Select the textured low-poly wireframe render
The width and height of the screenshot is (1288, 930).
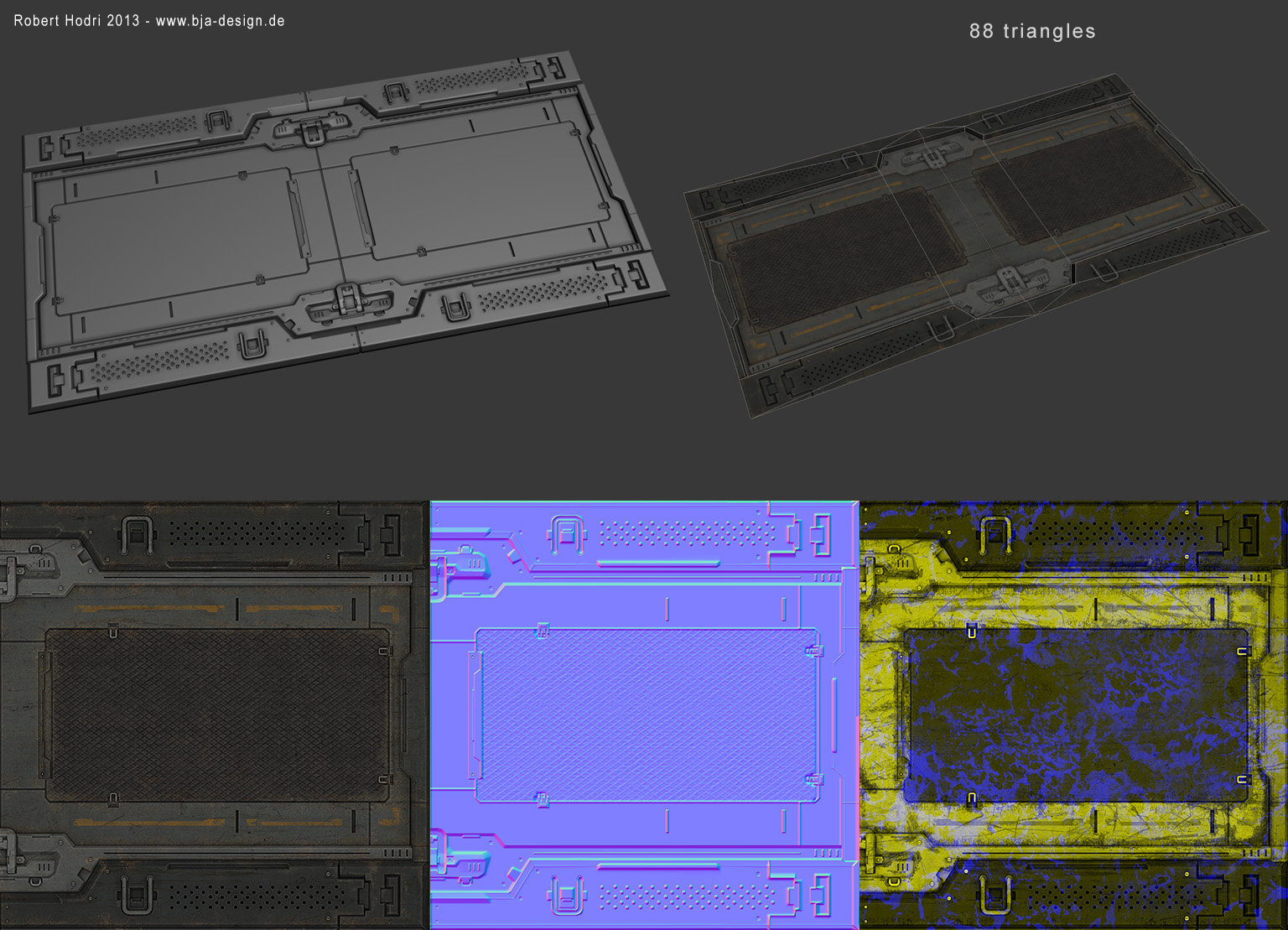(976, 247)
